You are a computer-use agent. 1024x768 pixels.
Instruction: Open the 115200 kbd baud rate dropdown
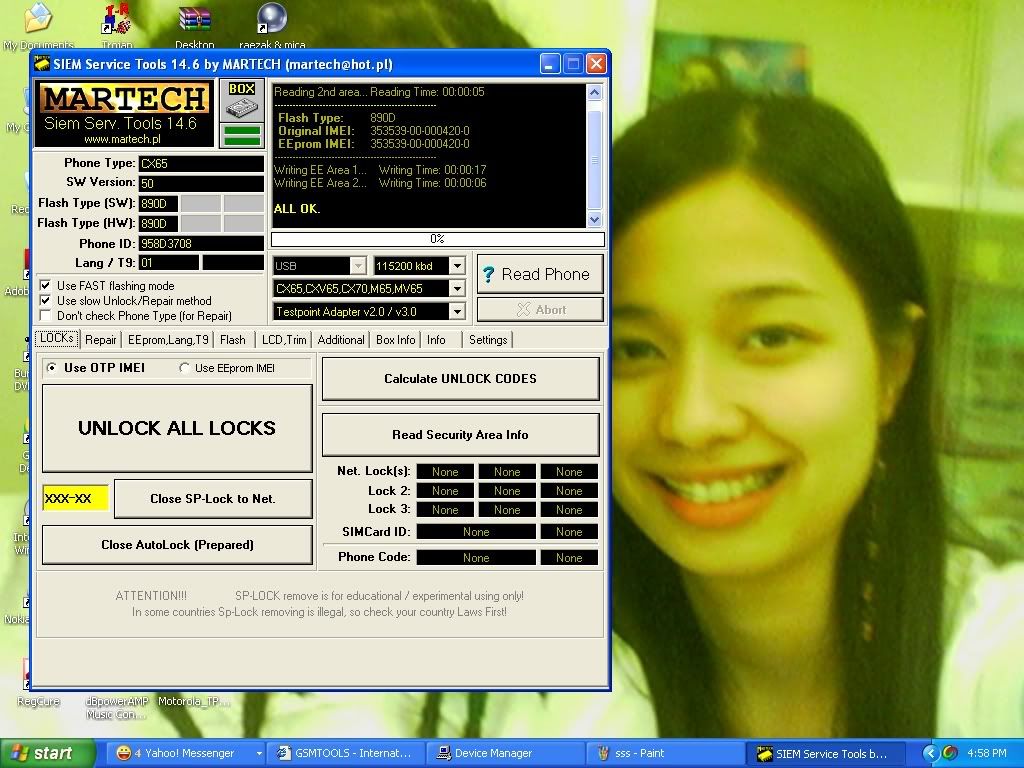coord(457,266)
